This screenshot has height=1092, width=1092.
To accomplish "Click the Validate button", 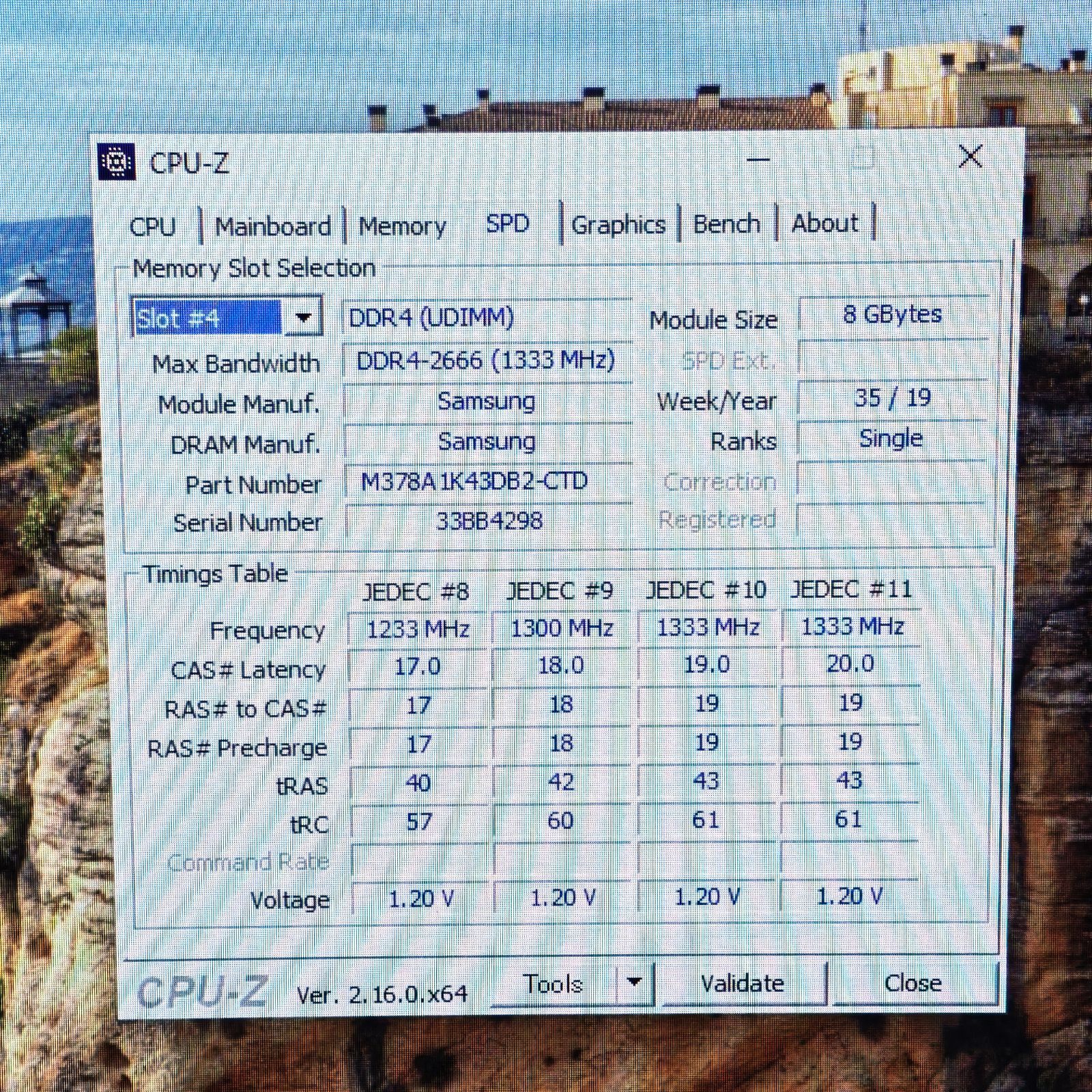I will click(x=743, y=983).
